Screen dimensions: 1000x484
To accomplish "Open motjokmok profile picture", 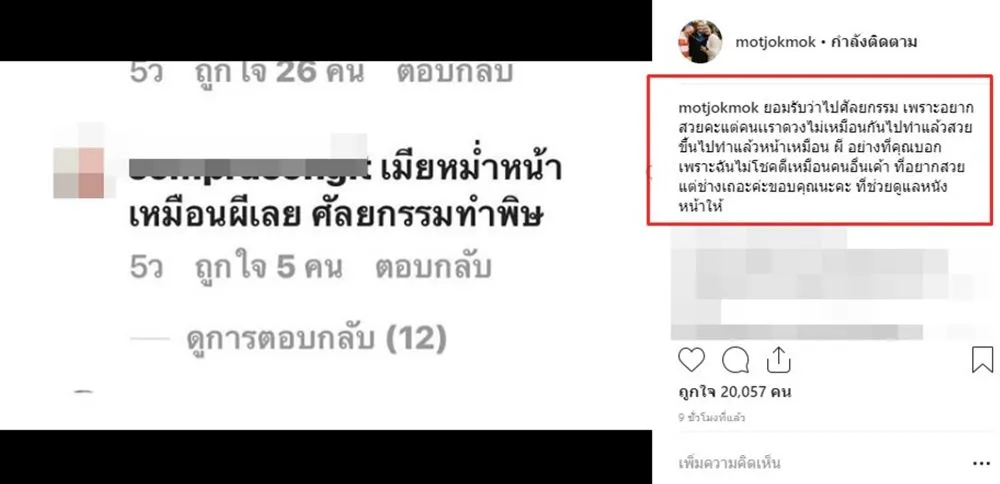I will point(700,41).
